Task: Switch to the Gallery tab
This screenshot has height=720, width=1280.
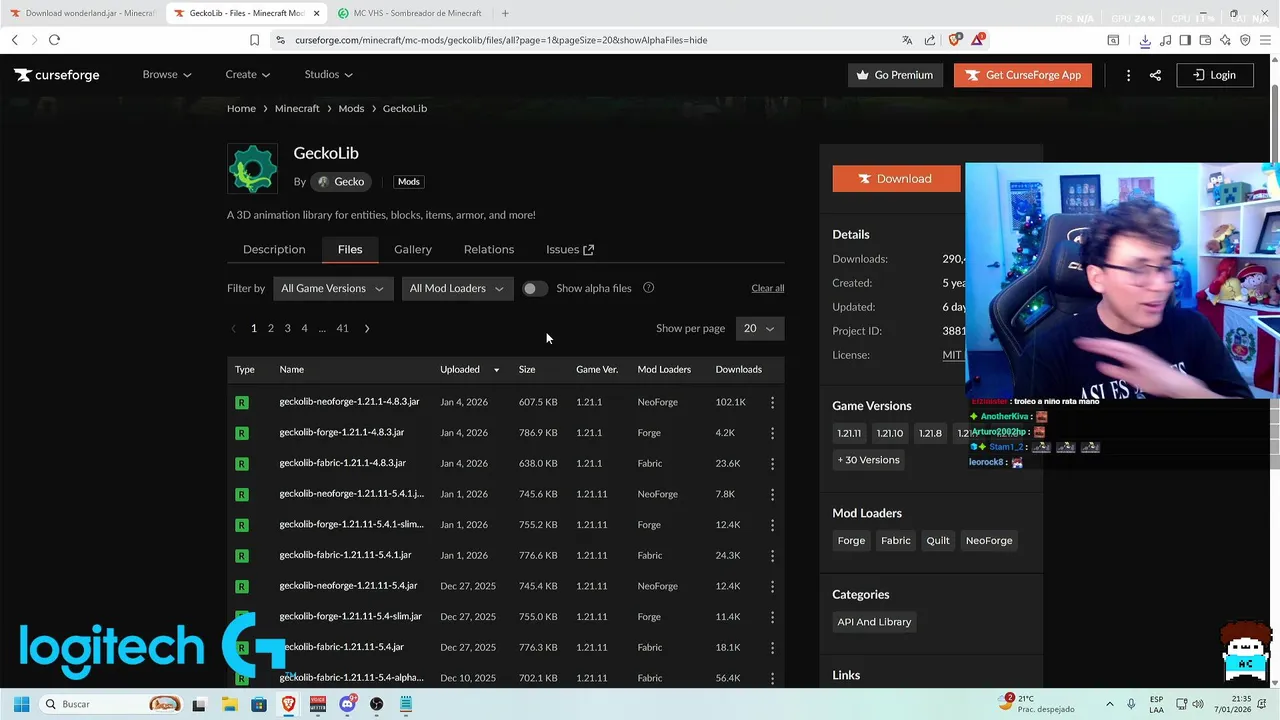Action: tap(413, 249)
